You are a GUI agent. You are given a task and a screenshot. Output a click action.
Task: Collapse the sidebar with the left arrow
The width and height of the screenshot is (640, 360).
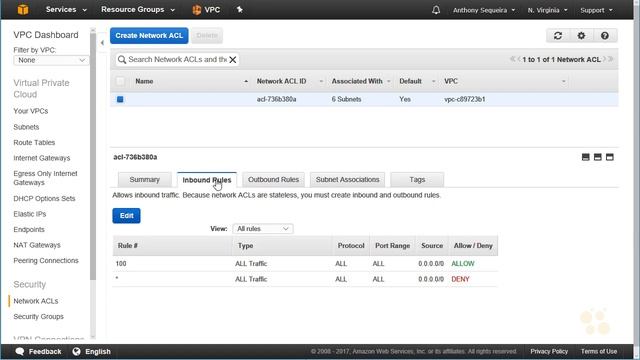coord(102,42)
